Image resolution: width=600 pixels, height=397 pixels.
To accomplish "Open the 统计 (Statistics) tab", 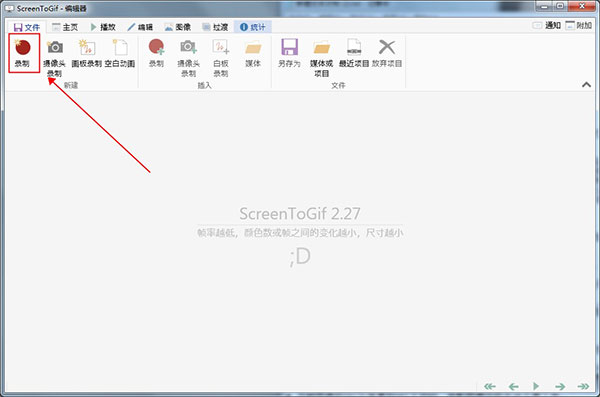I will 253,27.
